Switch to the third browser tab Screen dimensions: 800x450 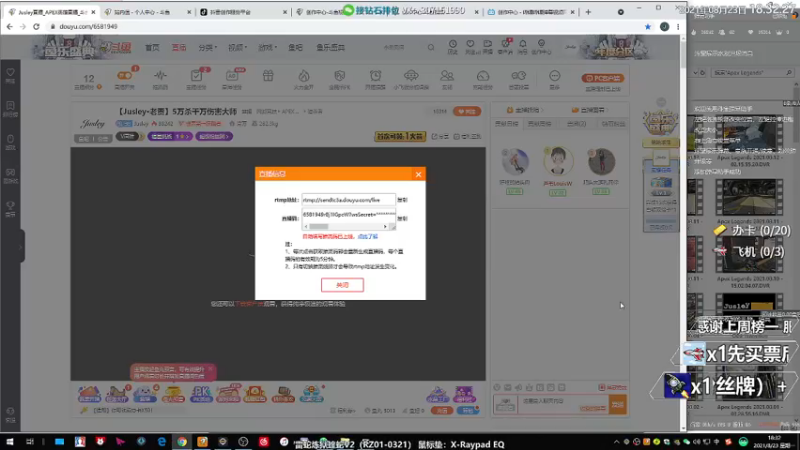(242, 12)
